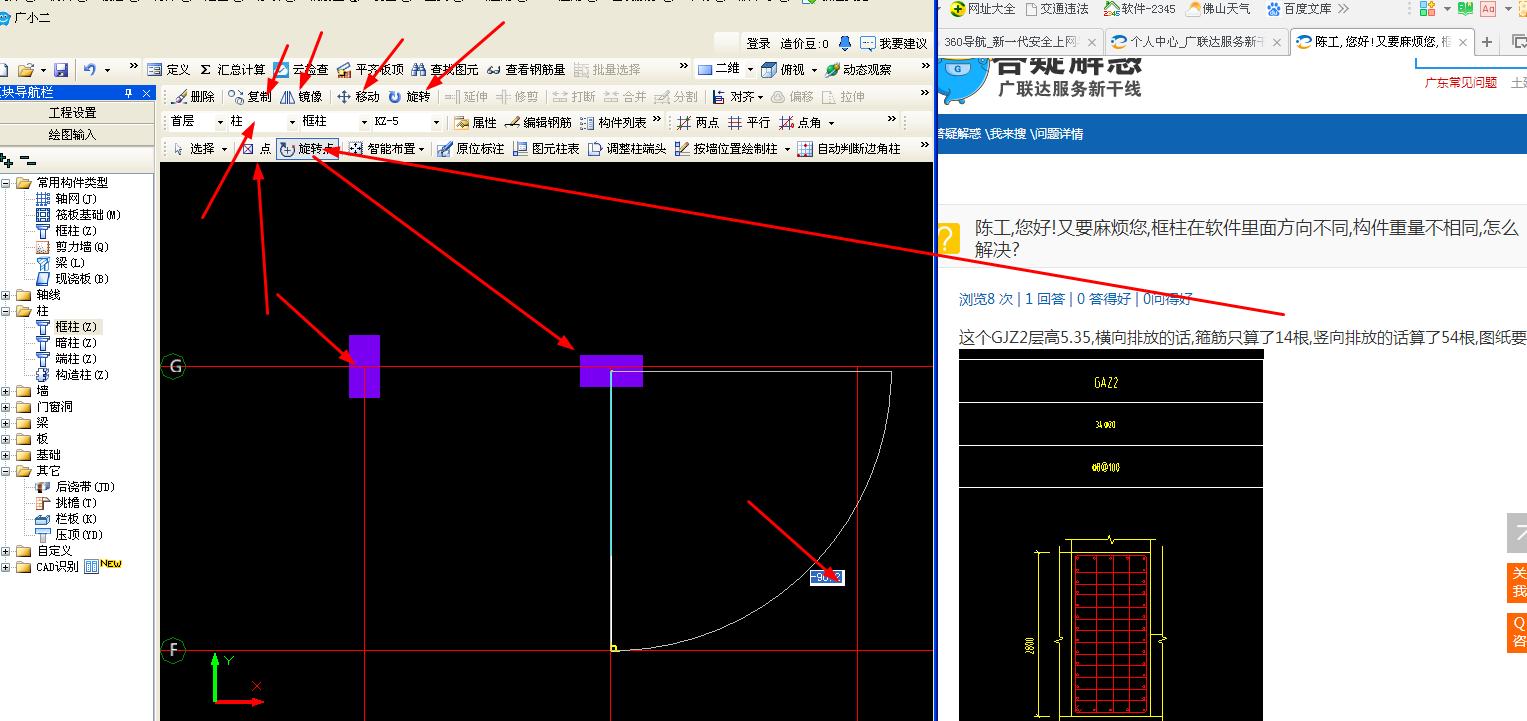Pin the navigation panel with pin icon
The height and width of the screenshot is (721, 1527).
pos(128,93)
